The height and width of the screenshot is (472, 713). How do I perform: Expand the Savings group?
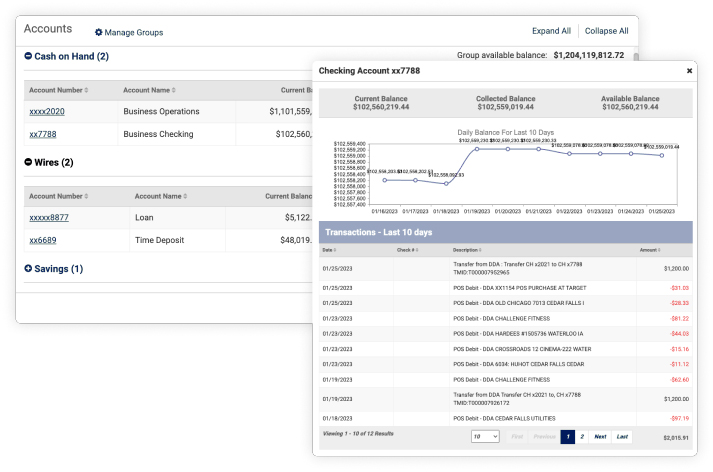coord(28,268)
